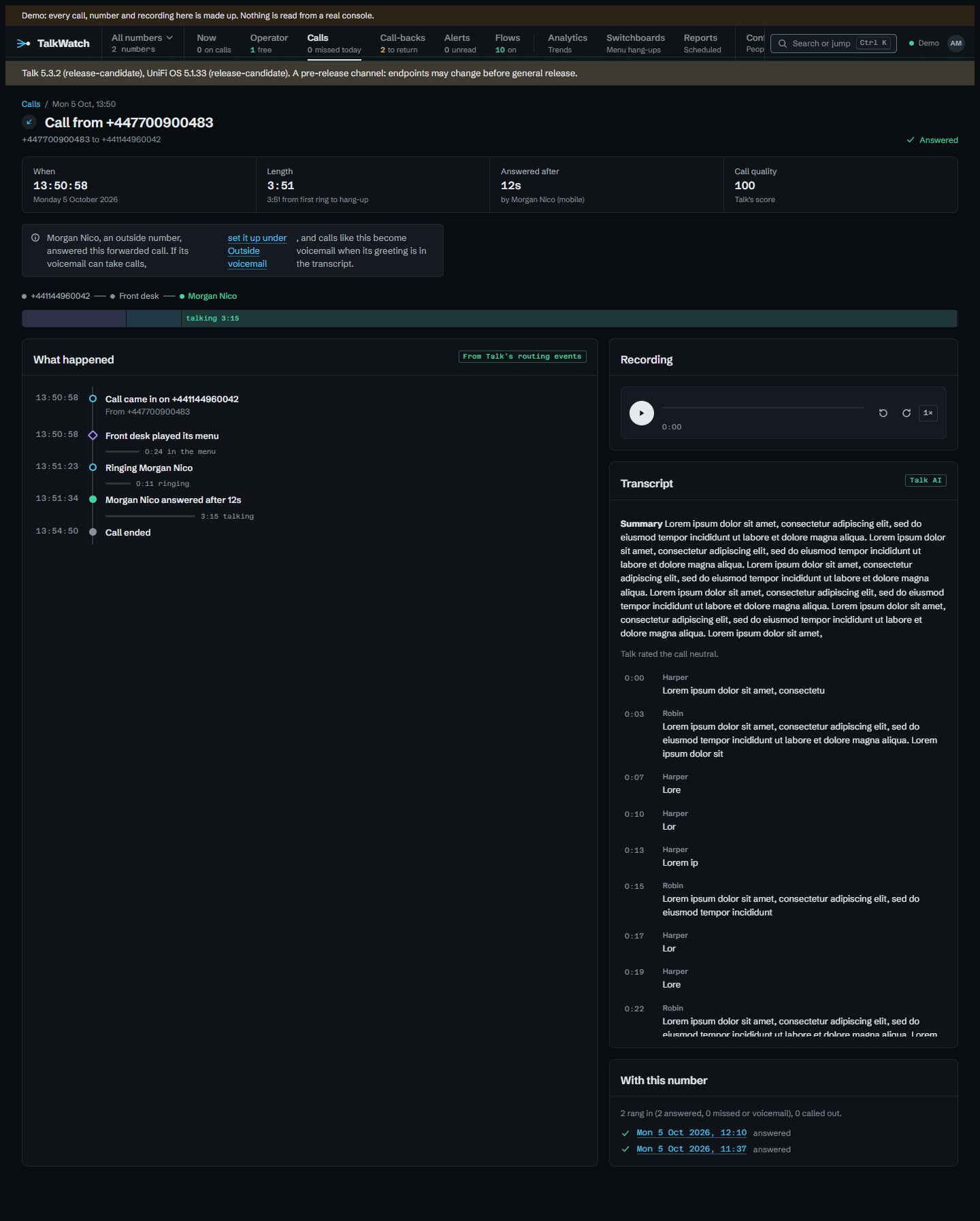The width and height of the screenshot is (980, 1221).
Task: Open the Mon 5 Oct 2026, 12:10 call
Action: click(691, 1133)
